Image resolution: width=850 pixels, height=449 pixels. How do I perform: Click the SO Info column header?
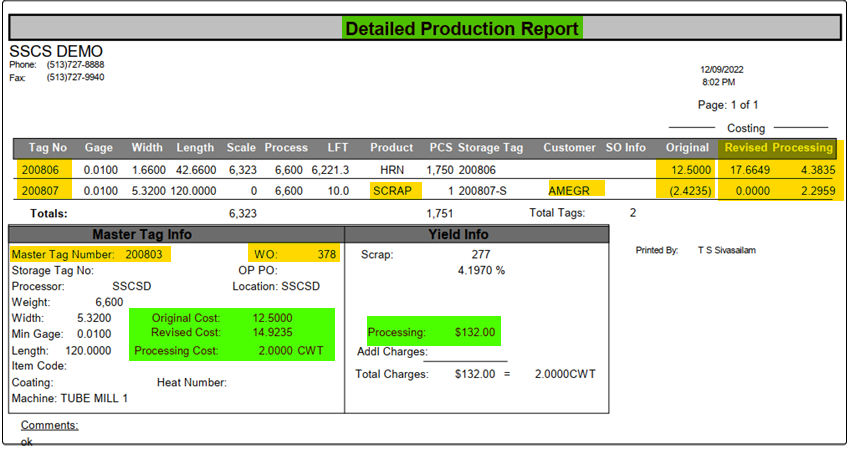626,147
